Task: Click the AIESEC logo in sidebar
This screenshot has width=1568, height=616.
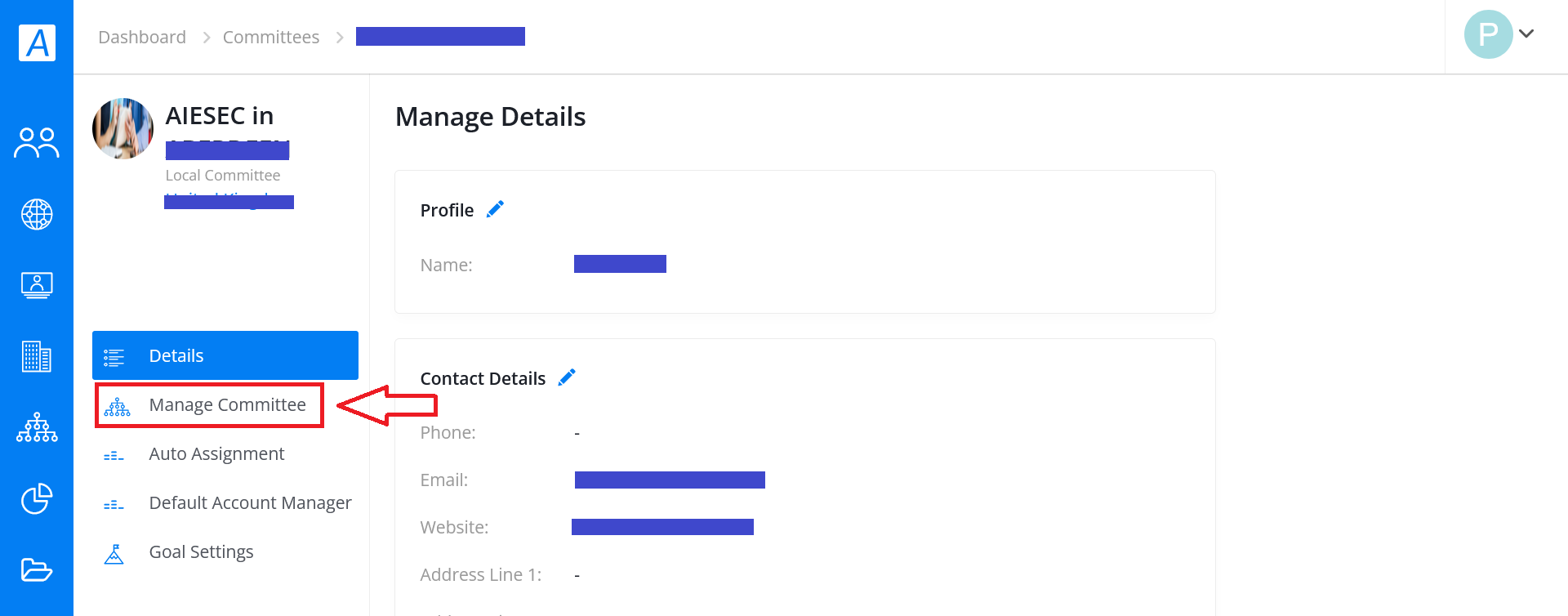Action: click(37, 42)
